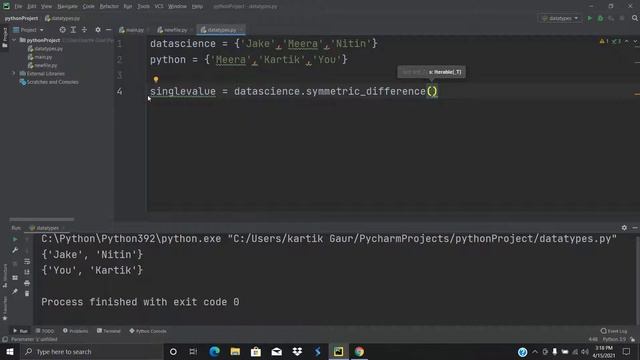
Task: Click the Expand All icon in Project panel
Action: tap(73, 30)
